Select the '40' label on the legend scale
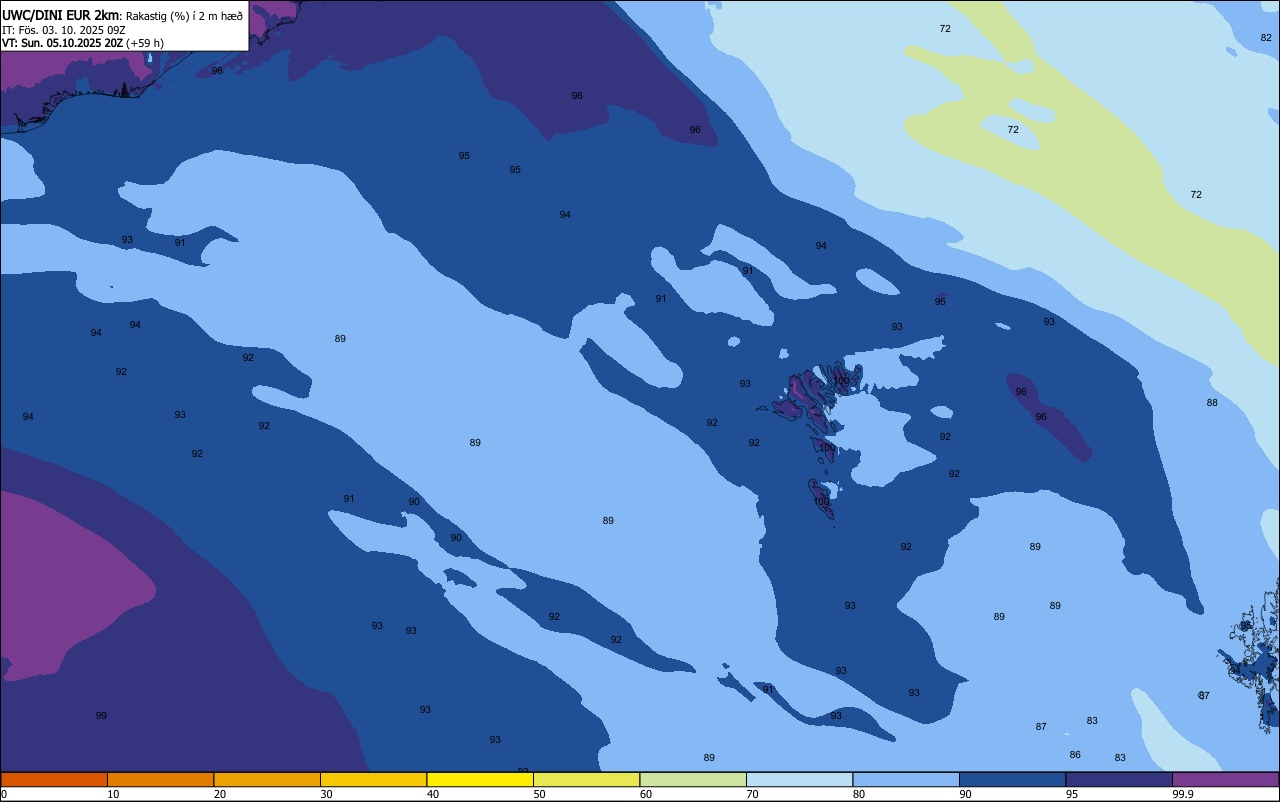Screen dimensions: 1280x802 (x=433, y=794)
